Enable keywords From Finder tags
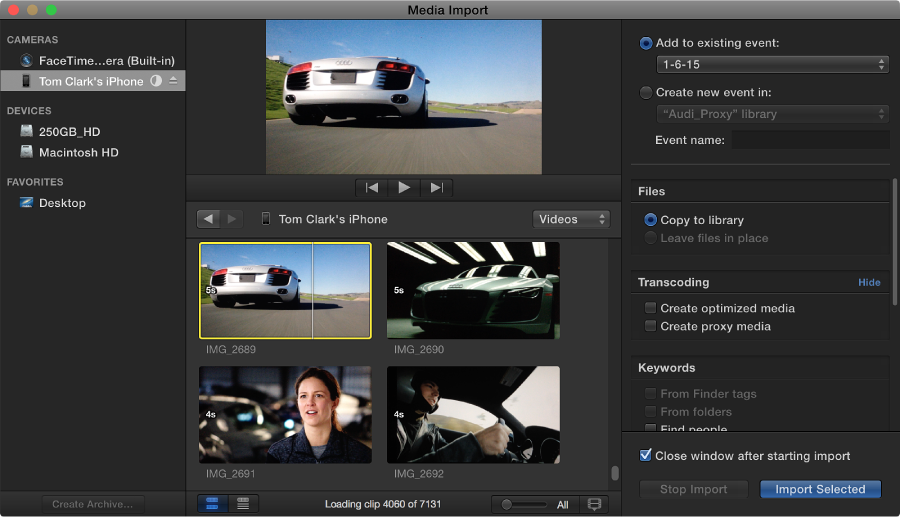 [x=651, y=394]
